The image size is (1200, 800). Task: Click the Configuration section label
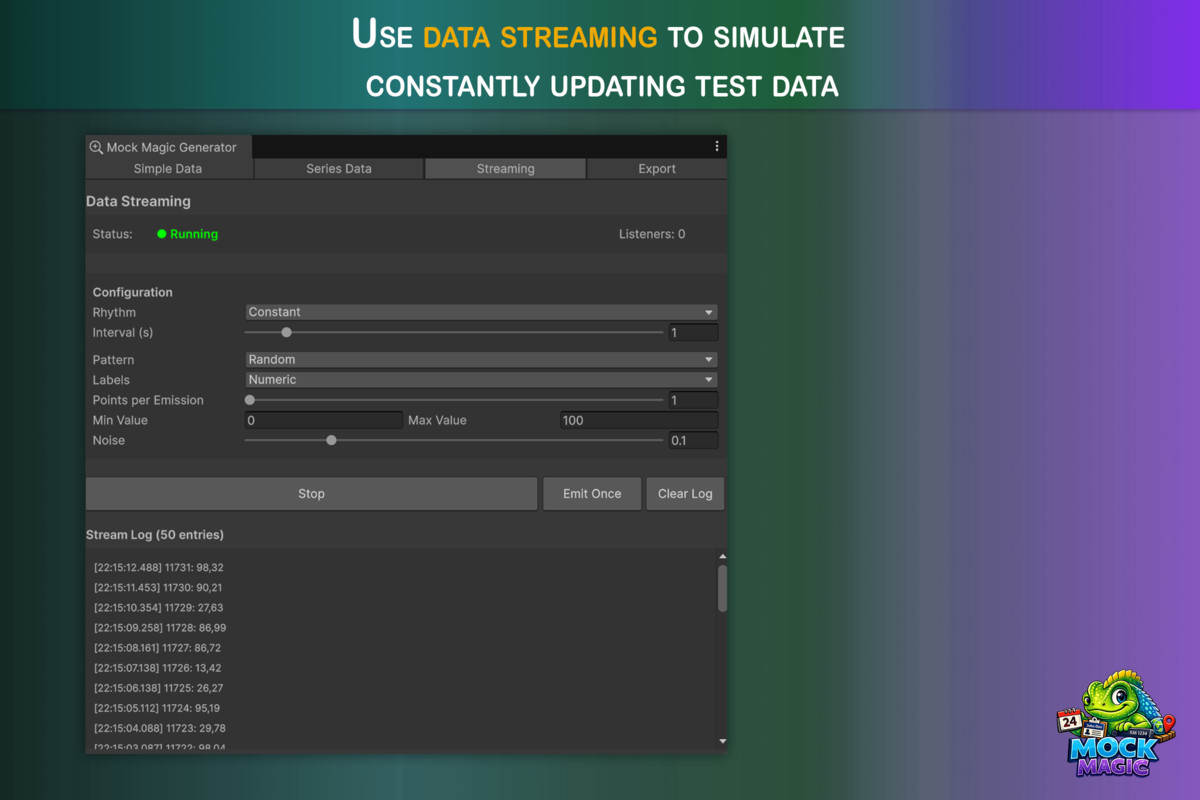133,292
